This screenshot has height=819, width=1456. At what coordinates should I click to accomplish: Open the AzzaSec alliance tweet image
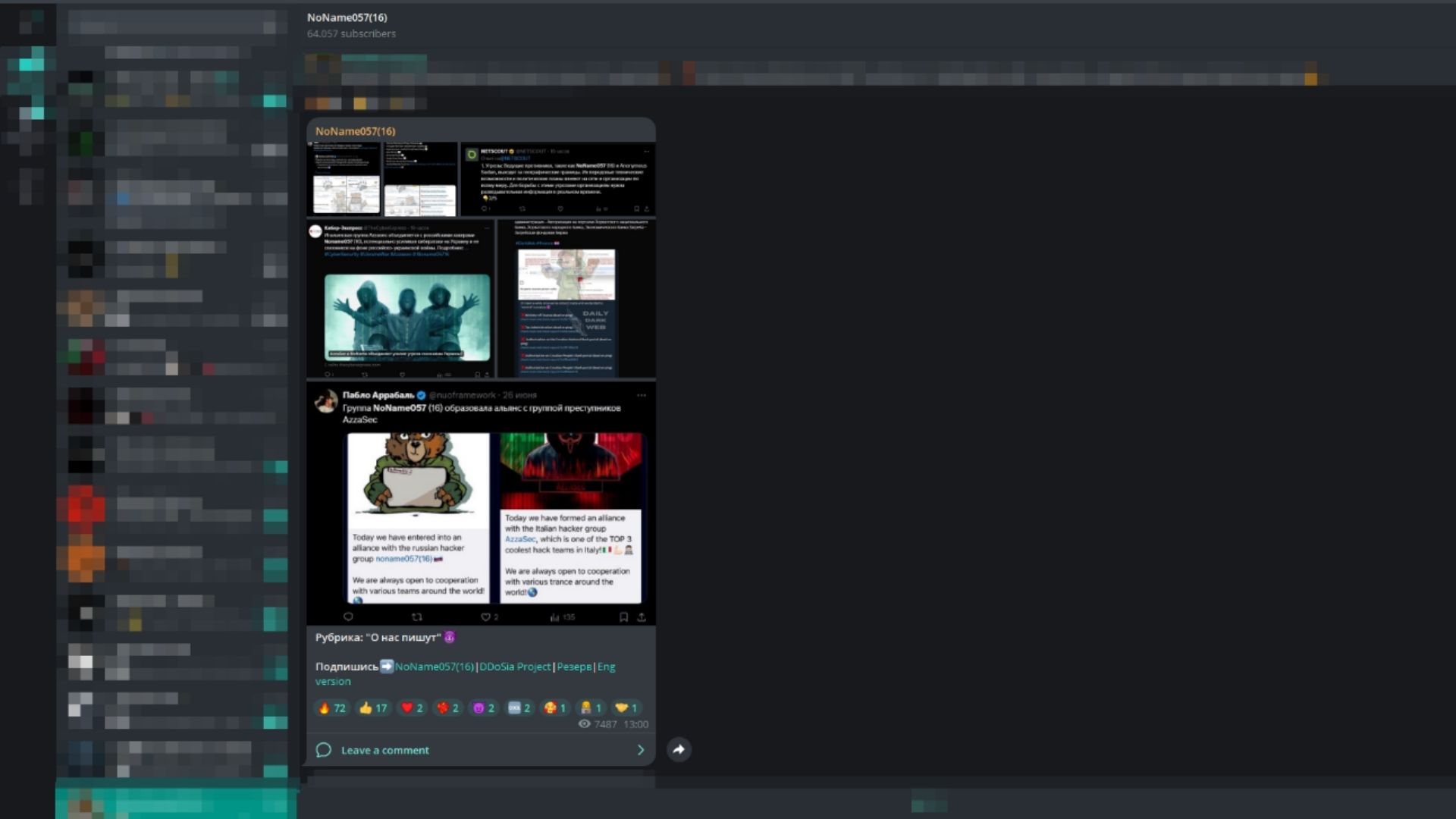tap(481, 504)
